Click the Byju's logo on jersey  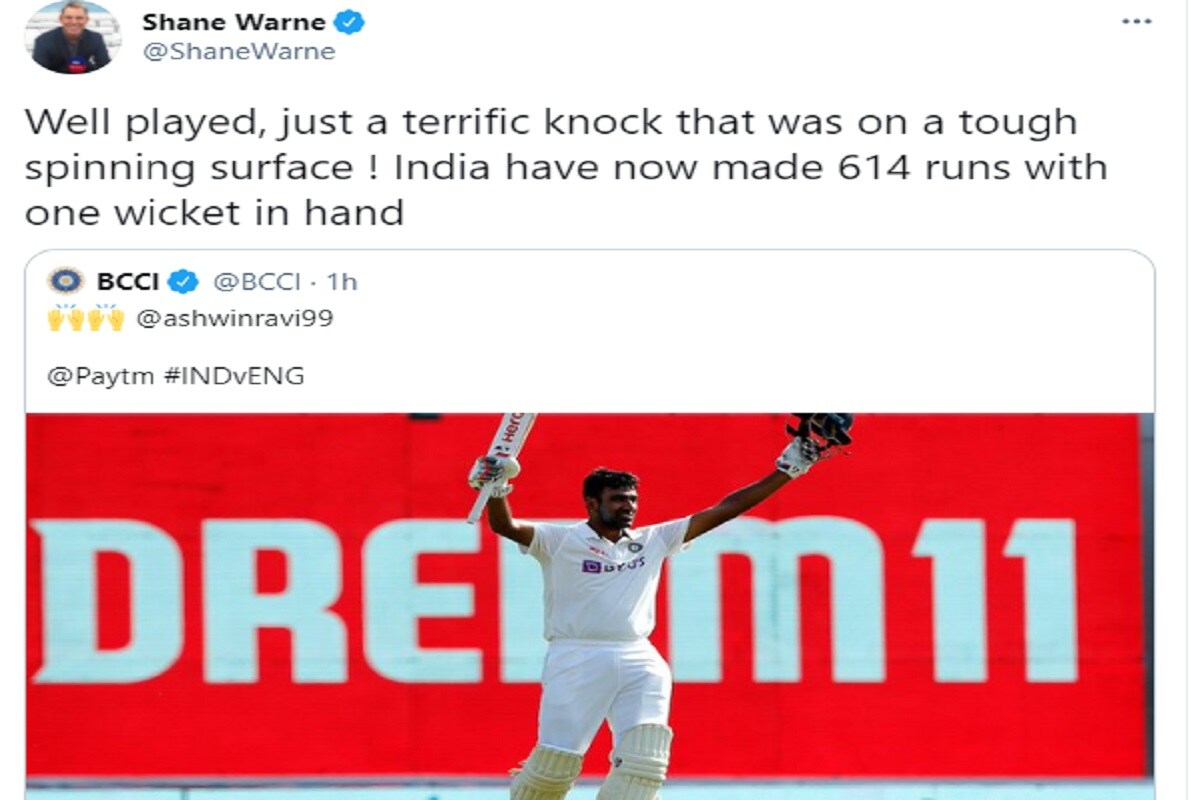613,565
